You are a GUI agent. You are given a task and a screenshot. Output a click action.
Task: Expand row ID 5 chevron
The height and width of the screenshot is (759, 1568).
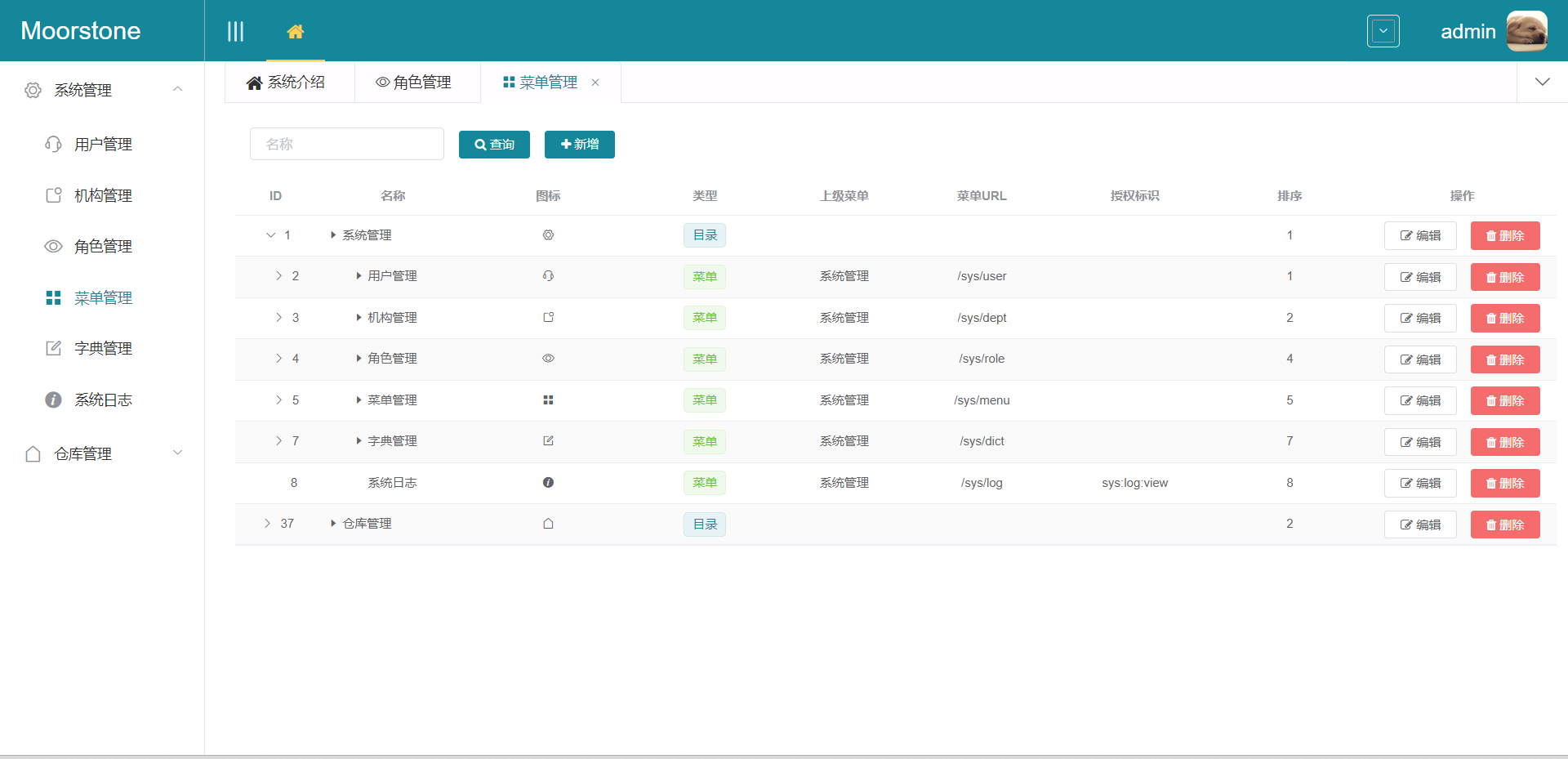tap(278, 400)
